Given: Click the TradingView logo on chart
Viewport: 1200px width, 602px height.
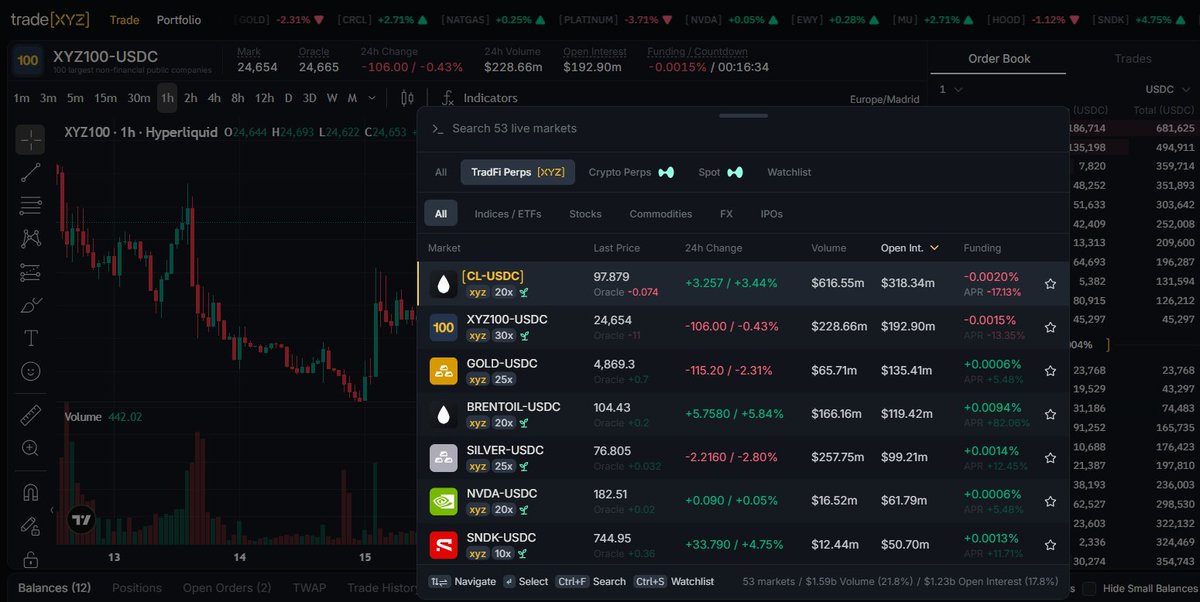Looking at the screenshot, I should [x=81, y=519].
